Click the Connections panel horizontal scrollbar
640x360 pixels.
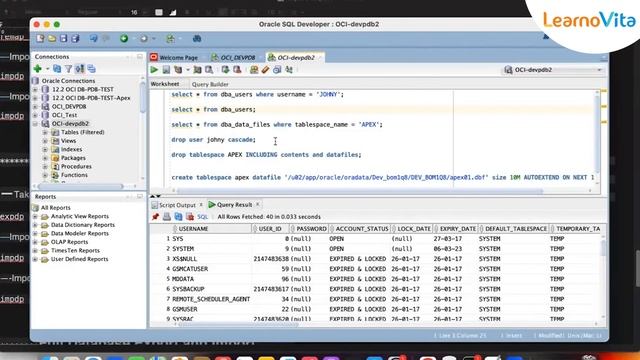[82, 186]
